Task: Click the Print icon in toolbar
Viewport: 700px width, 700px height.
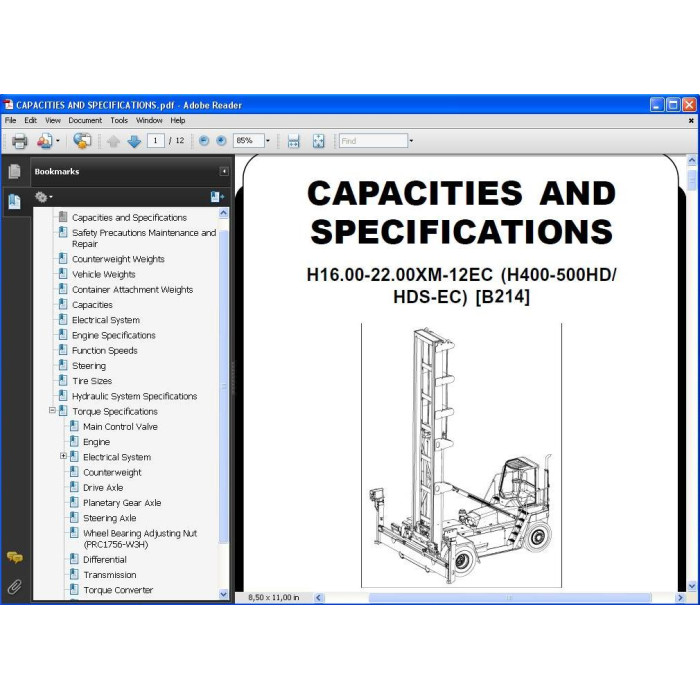Action: click(x=19, y=141)
